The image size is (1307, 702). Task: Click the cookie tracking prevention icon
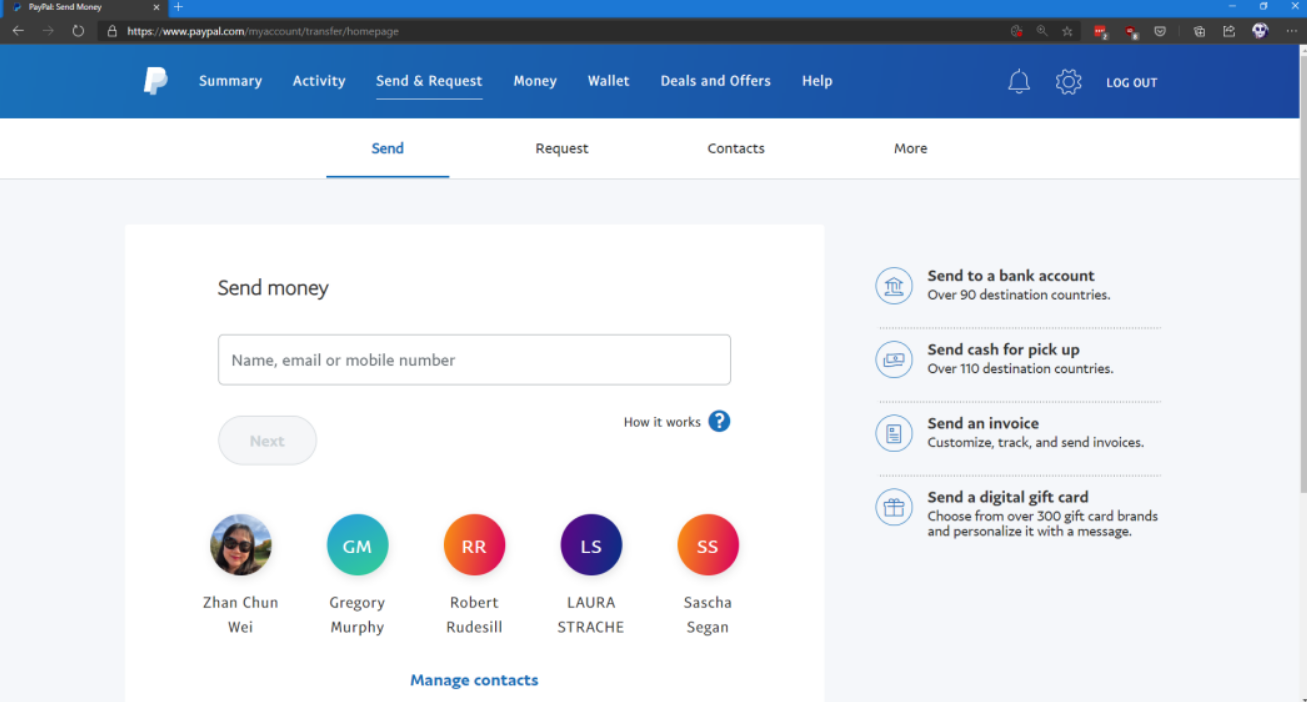[1016, 31]
